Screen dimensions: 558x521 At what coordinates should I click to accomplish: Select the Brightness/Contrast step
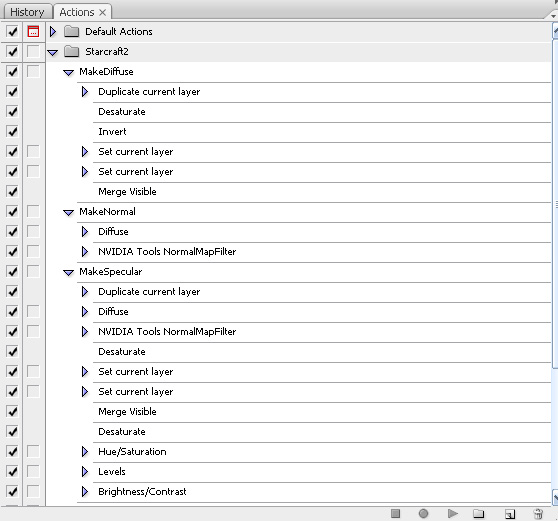tap(142, 491)
